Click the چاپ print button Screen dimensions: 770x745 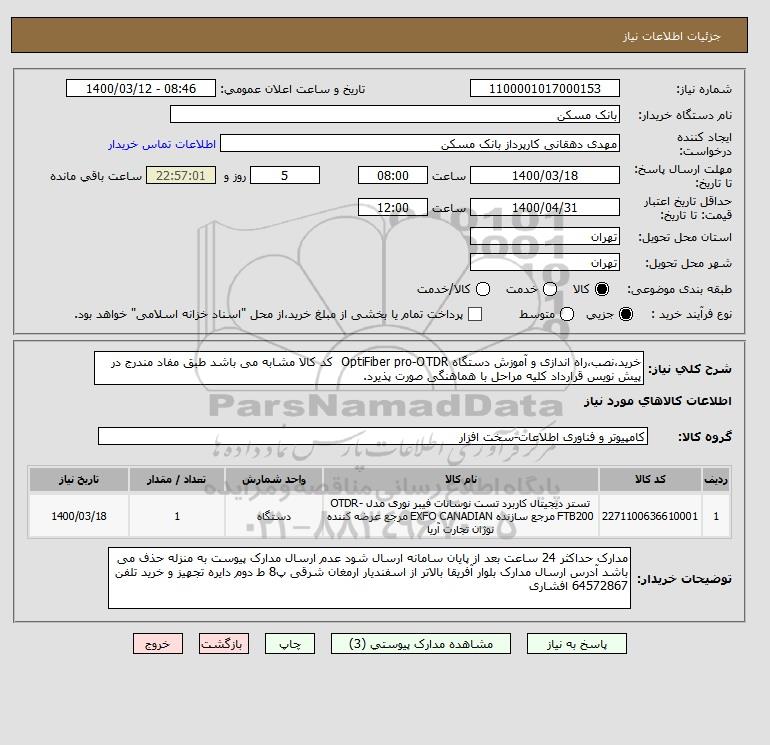pyautogui.click(x=290, y=644)
